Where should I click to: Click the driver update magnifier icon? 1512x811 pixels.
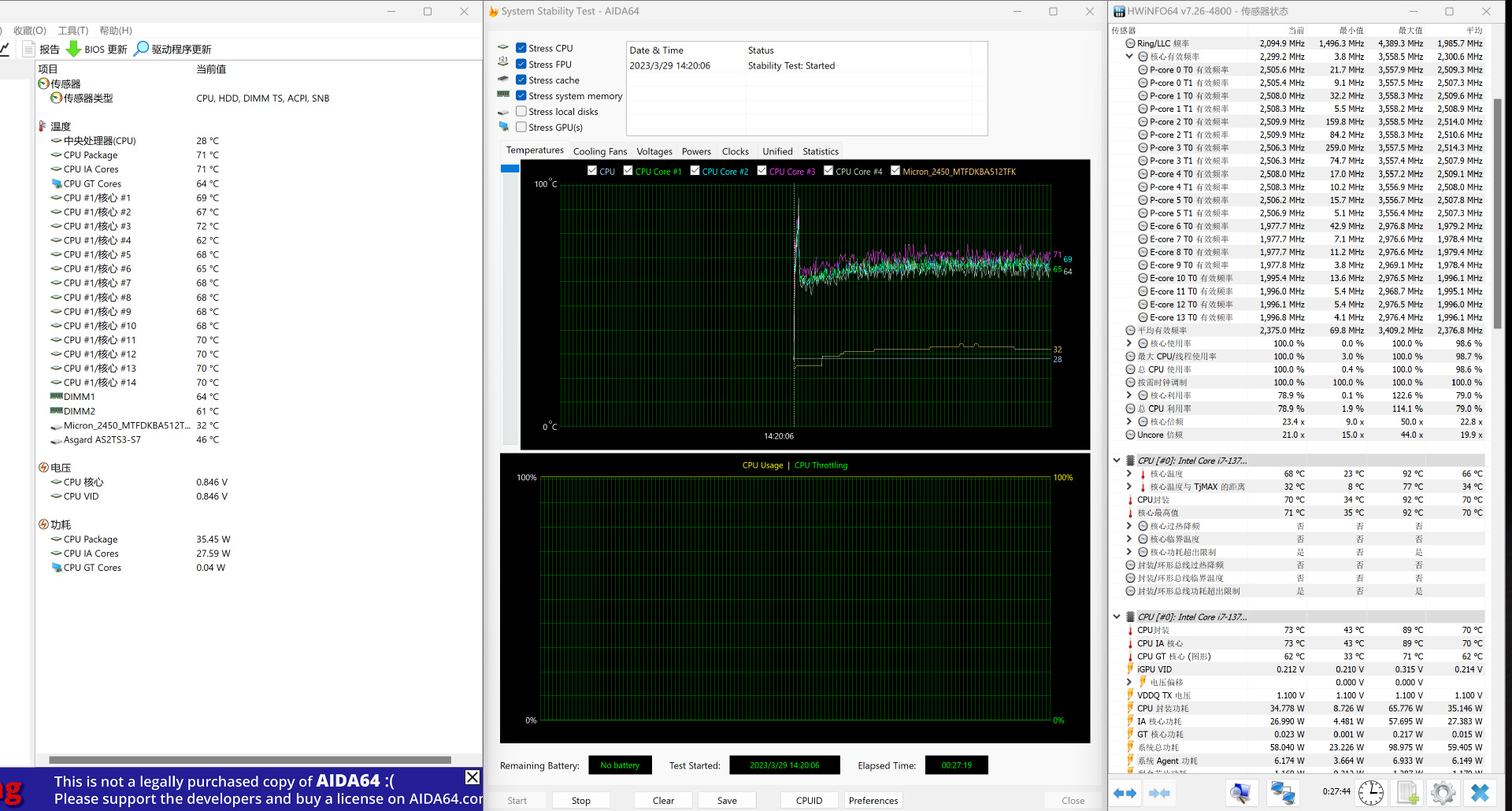click(142, 49)
